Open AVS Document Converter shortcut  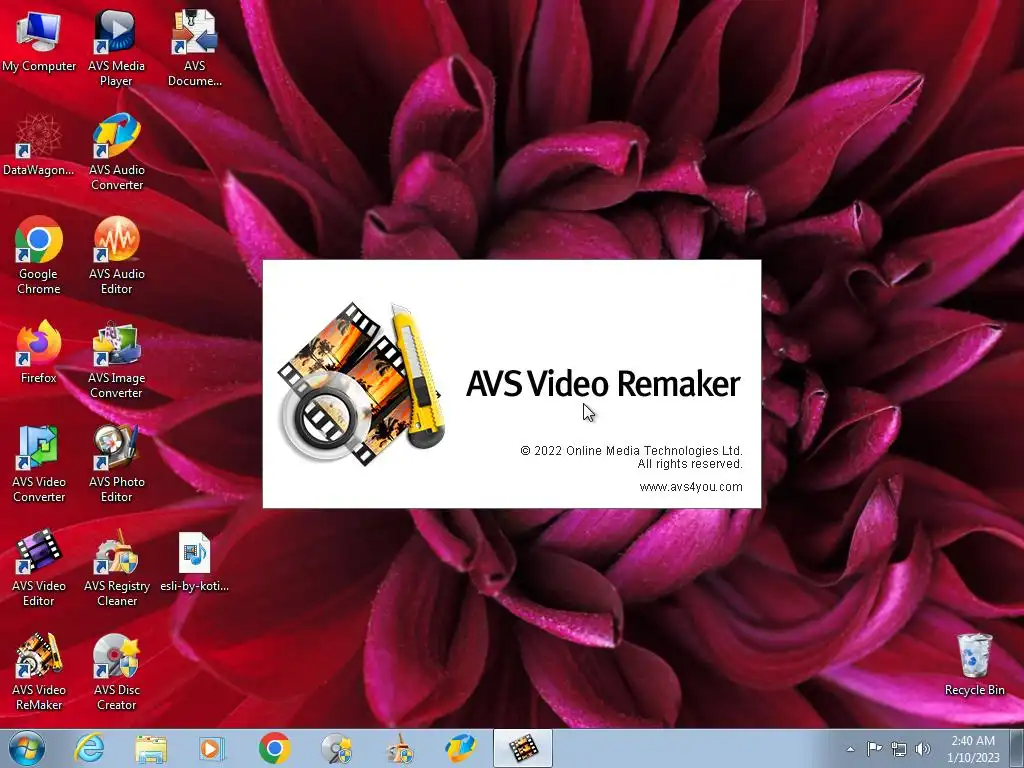[x=195, y=48]
